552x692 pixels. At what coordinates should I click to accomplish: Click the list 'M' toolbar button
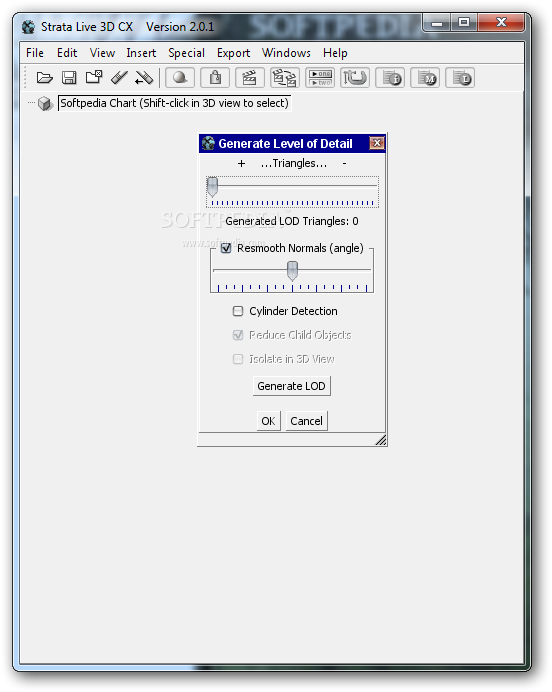point(425,78)
